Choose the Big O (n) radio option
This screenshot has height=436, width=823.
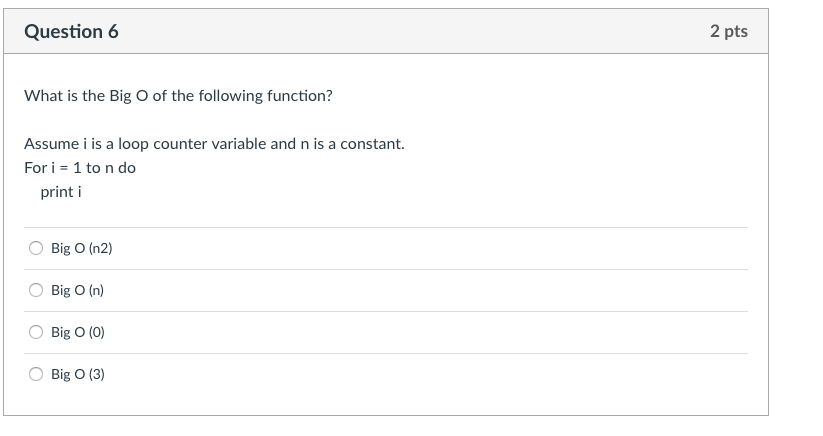tap(36, 290)
